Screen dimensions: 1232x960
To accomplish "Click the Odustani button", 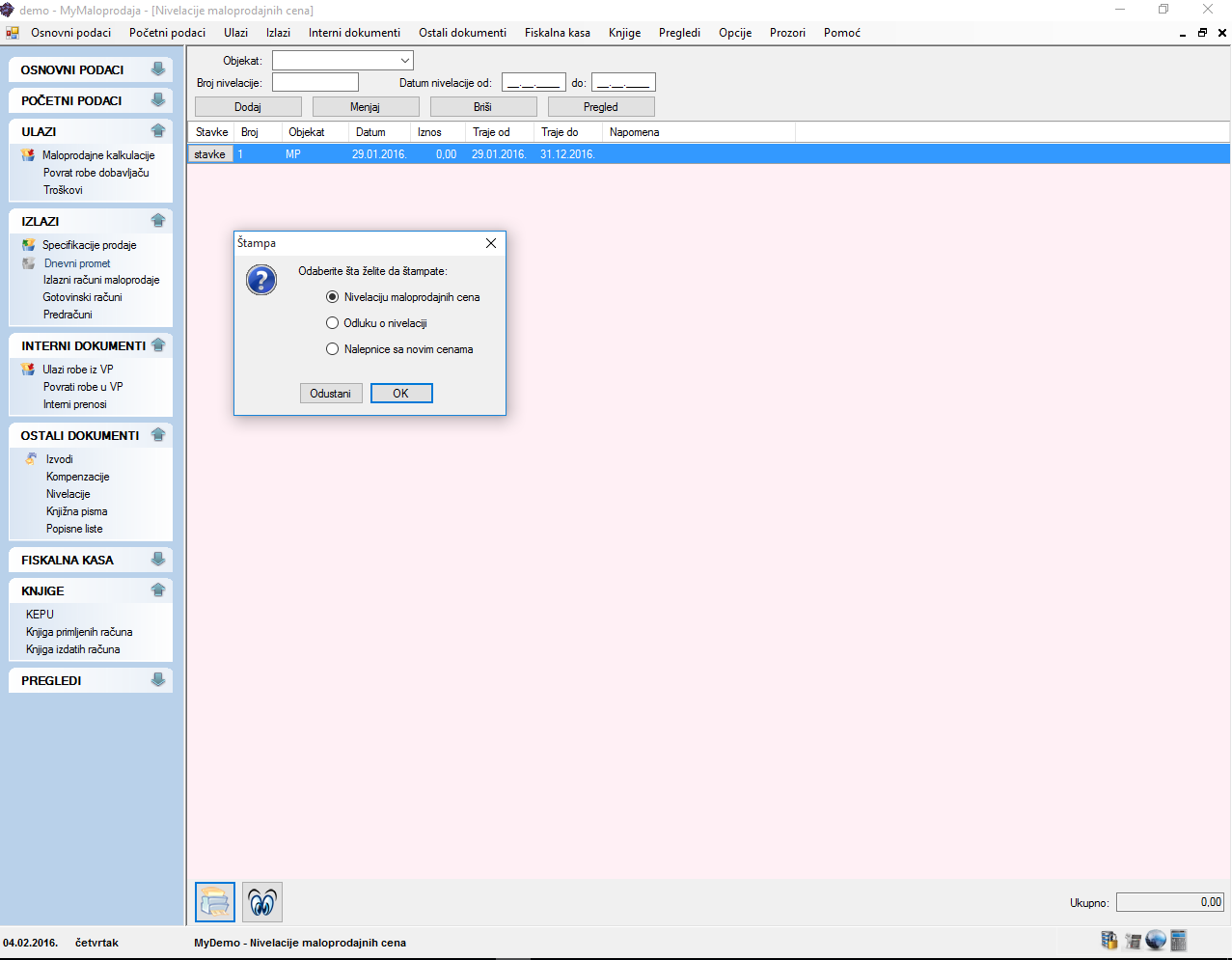I will 331,394.
